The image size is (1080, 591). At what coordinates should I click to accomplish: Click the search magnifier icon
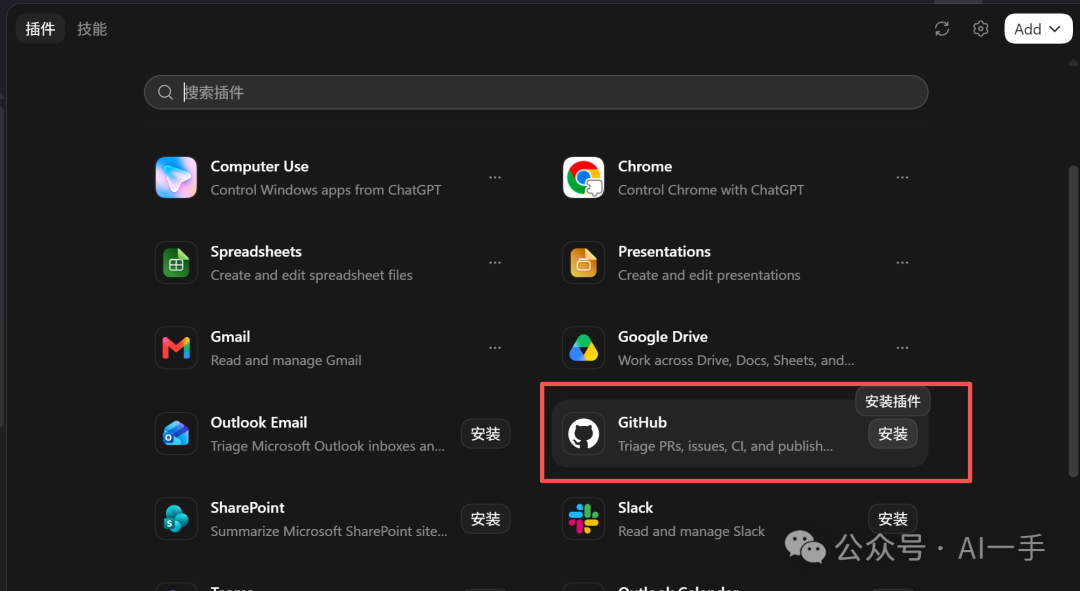tap(165, 92)
